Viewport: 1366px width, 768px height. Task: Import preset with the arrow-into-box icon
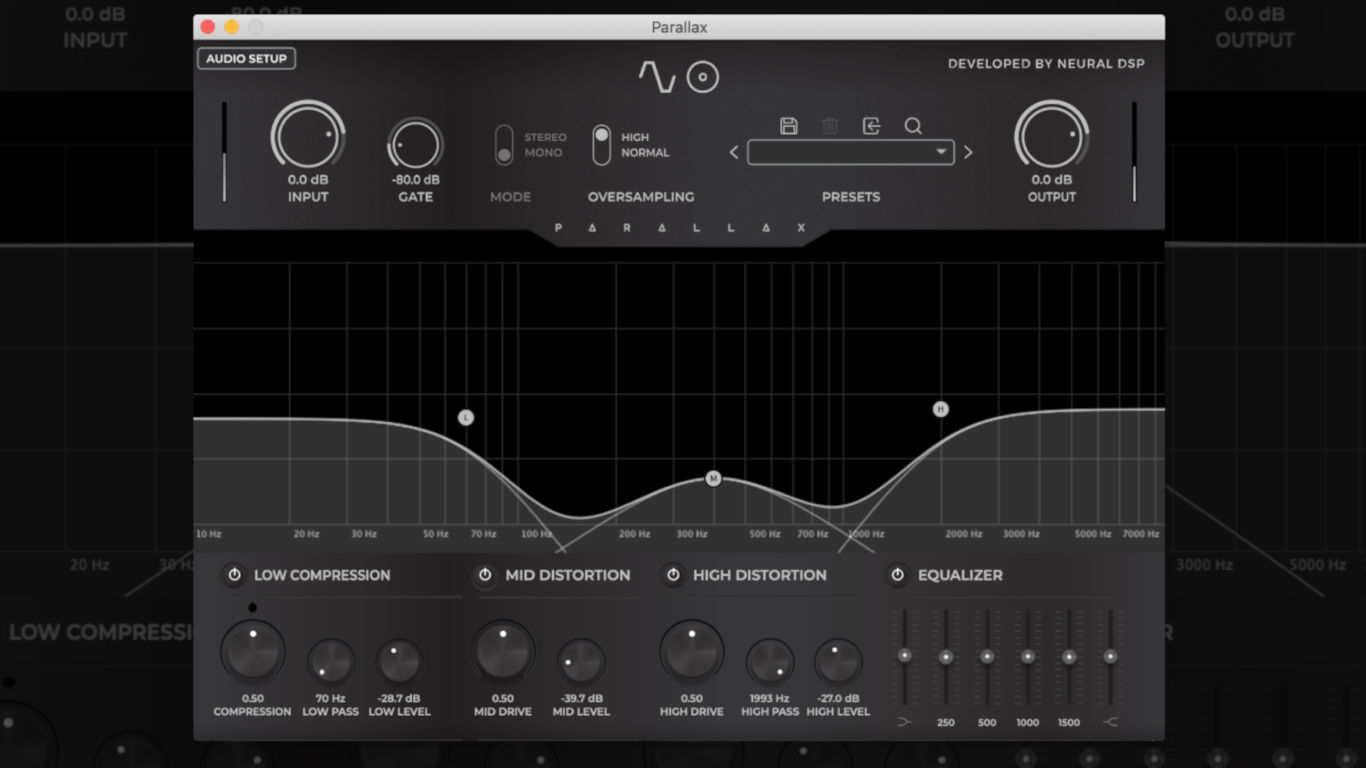click(x=872, y=126)
